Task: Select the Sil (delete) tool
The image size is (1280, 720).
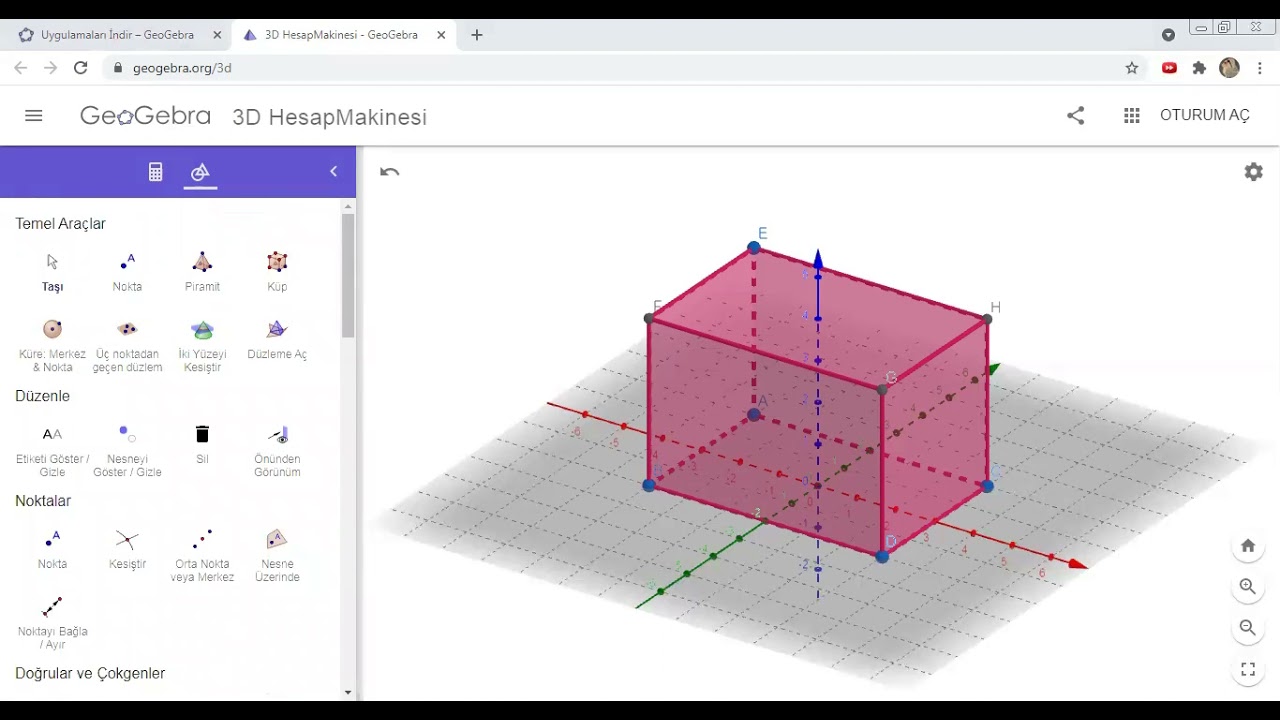Action: pos(202,445)
